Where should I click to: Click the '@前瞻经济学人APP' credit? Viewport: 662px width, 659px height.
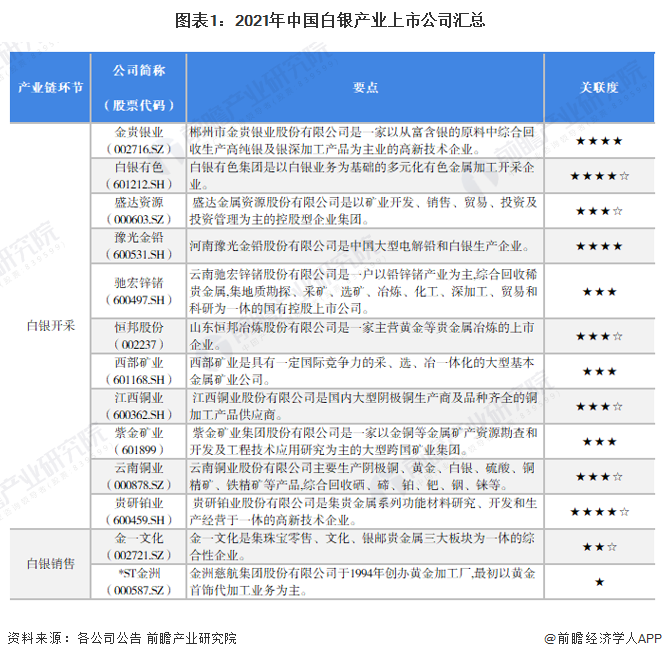click(603, 638)
